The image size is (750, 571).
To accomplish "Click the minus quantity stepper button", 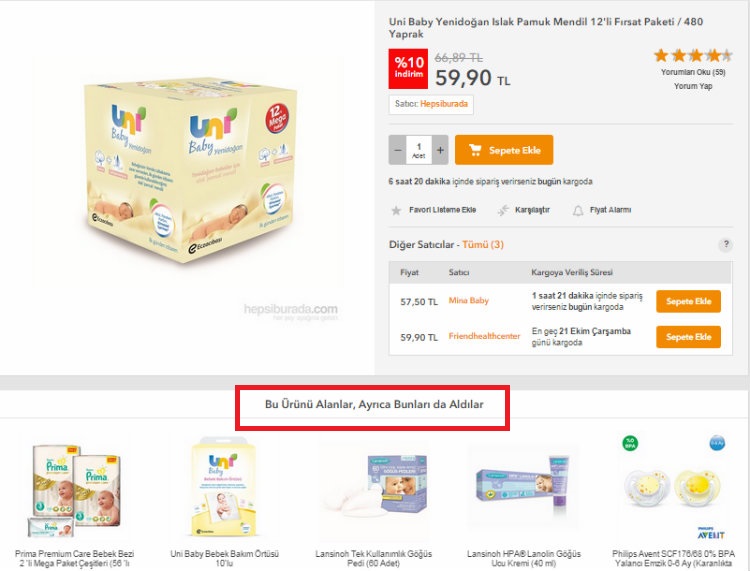I will point(398,150).
